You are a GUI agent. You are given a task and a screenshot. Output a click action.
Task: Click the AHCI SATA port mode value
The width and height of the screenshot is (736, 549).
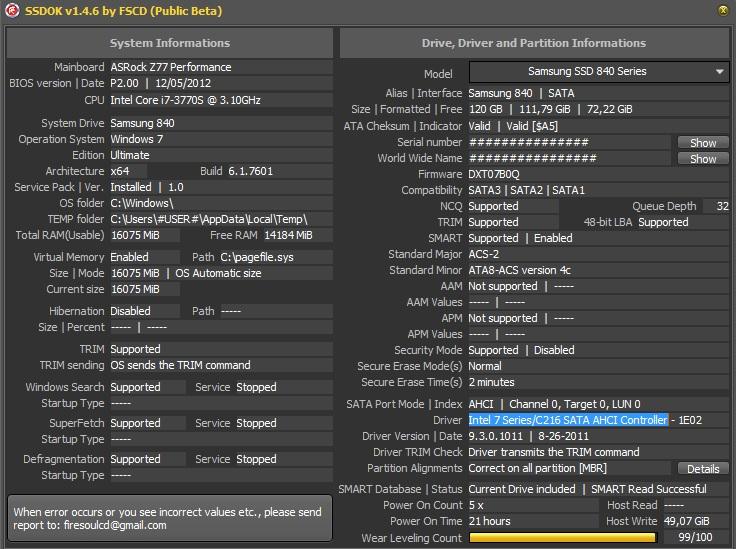481,404
